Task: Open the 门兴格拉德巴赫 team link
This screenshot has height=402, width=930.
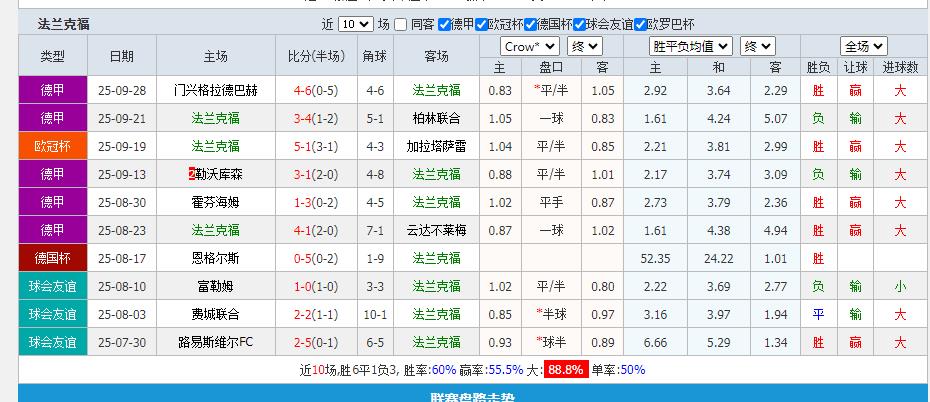Action: [x=215, y=90]
